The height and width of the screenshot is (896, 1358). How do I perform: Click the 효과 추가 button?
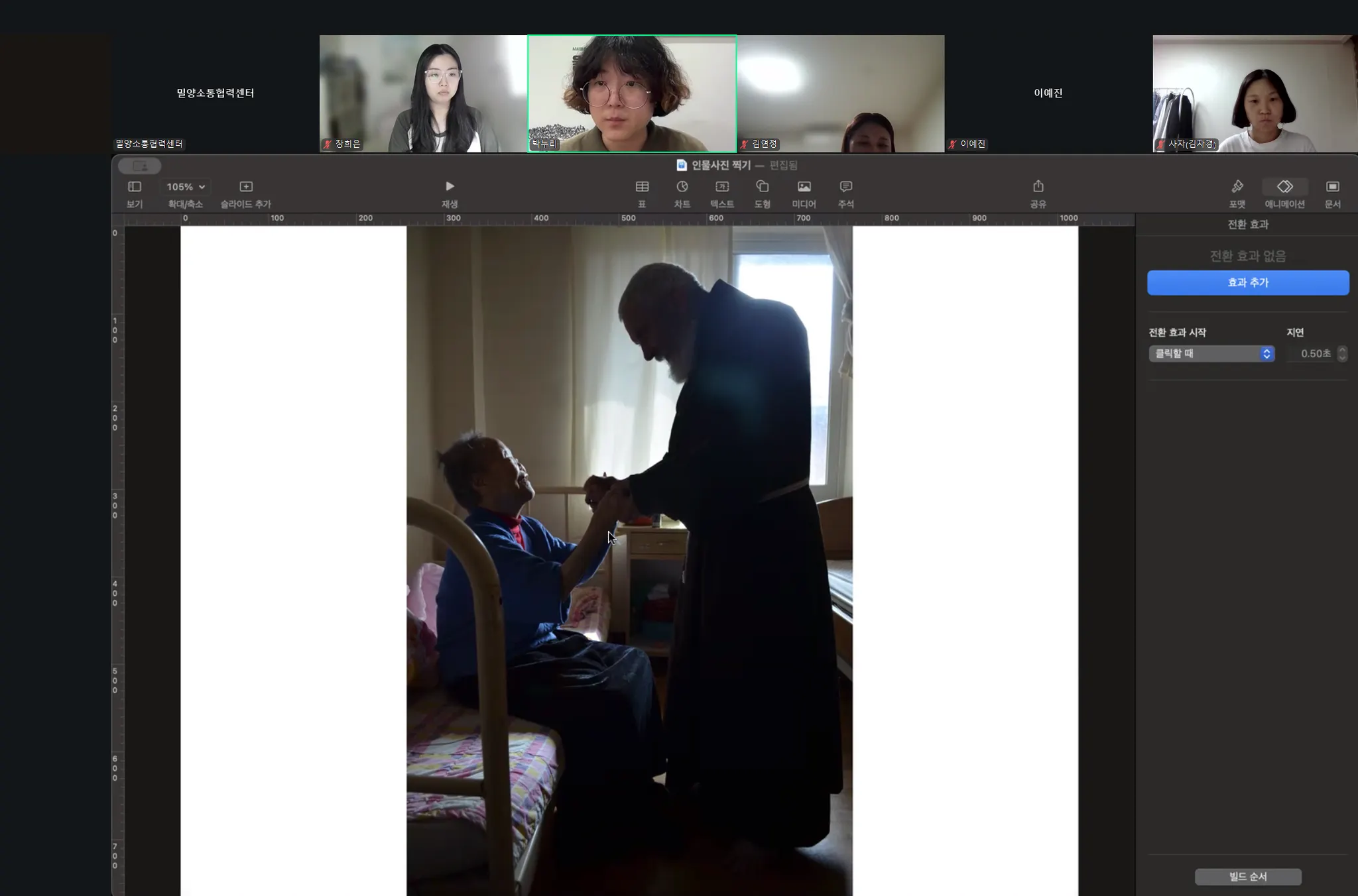1247,282
